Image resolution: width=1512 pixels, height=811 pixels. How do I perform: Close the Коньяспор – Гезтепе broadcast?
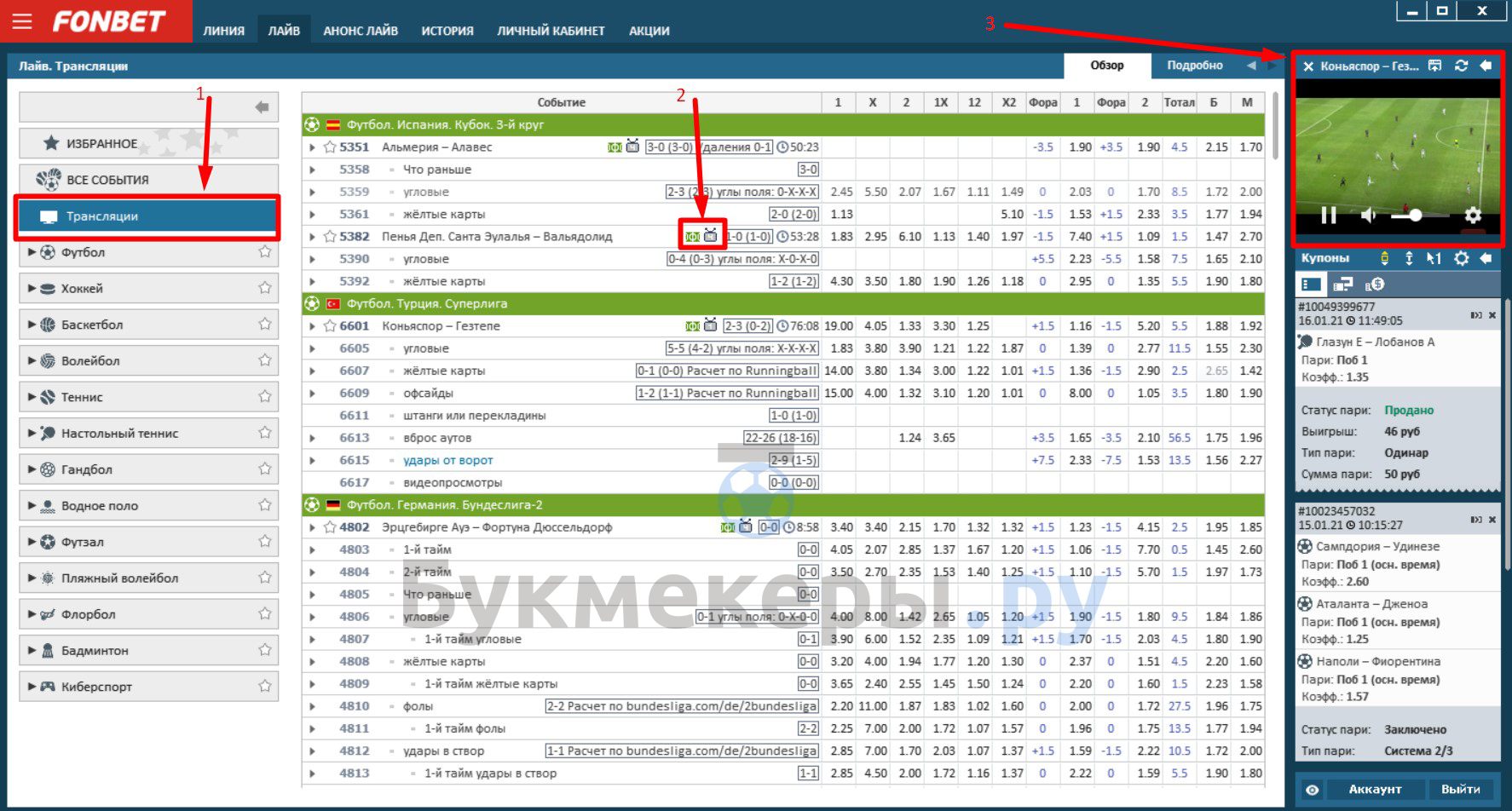click(1308, 66)
